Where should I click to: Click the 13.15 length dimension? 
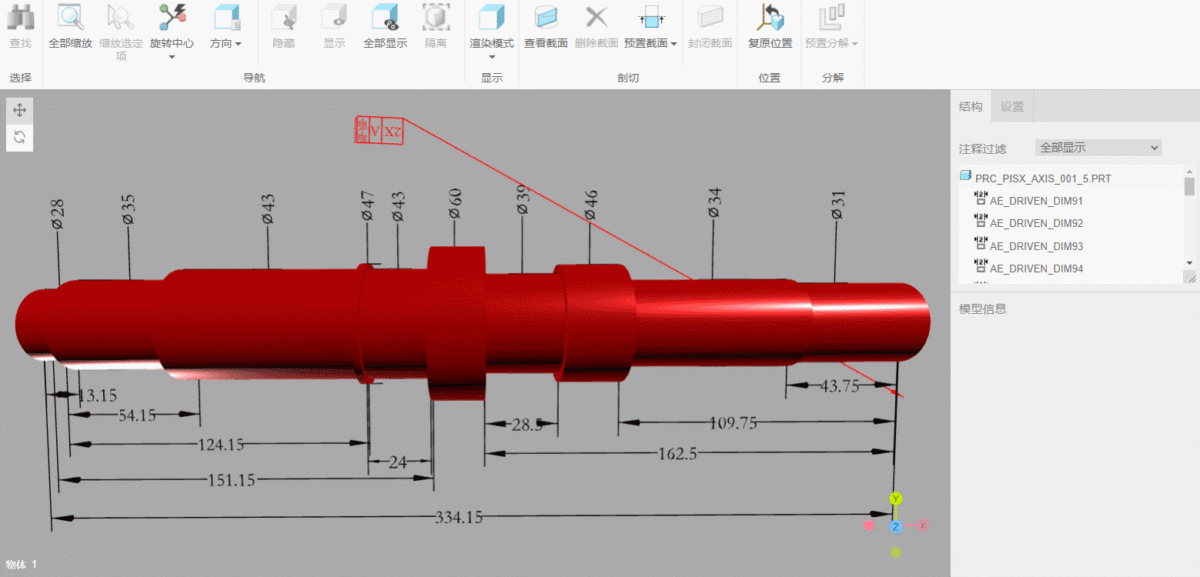[x=98, y=395]
